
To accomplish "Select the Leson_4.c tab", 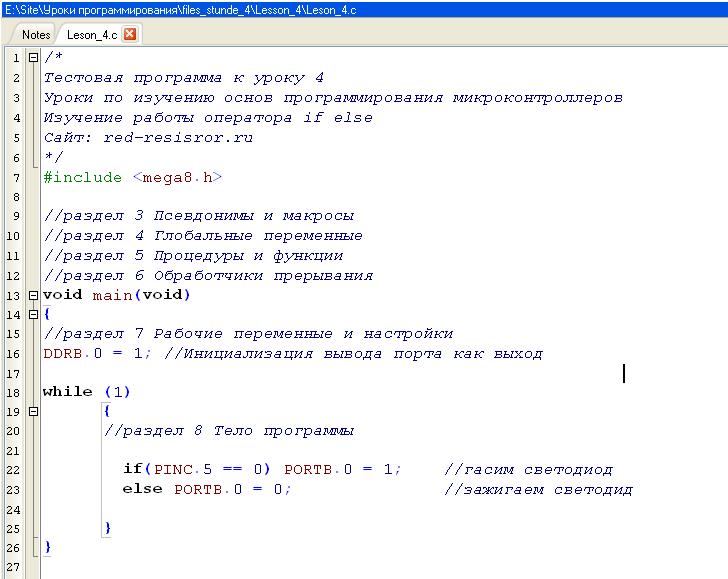I will point(91,35).
